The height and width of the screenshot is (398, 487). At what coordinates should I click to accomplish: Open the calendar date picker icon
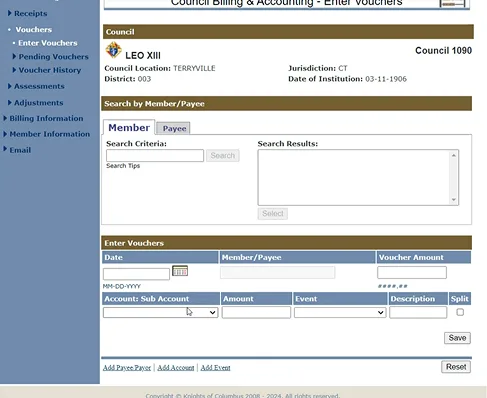[x=180, y=271]
